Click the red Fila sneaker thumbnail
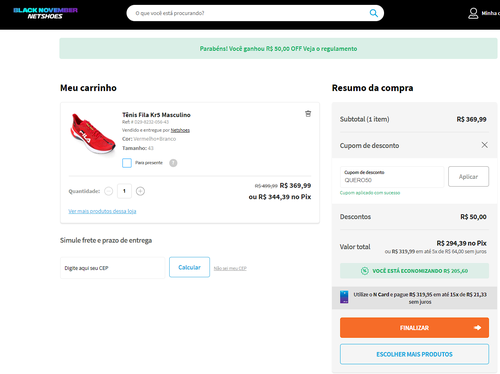500x374 pixels. (x=93, y=133)
